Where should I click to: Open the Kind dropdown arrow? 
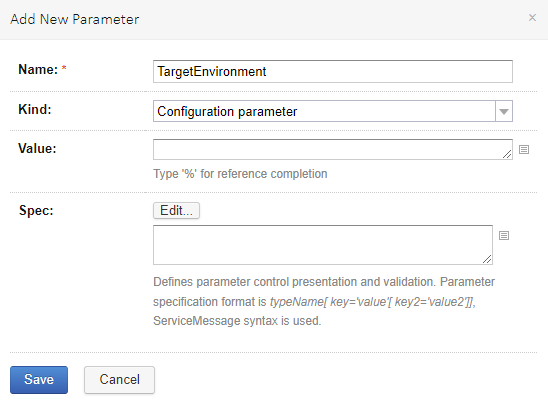[x=504, y=111]
